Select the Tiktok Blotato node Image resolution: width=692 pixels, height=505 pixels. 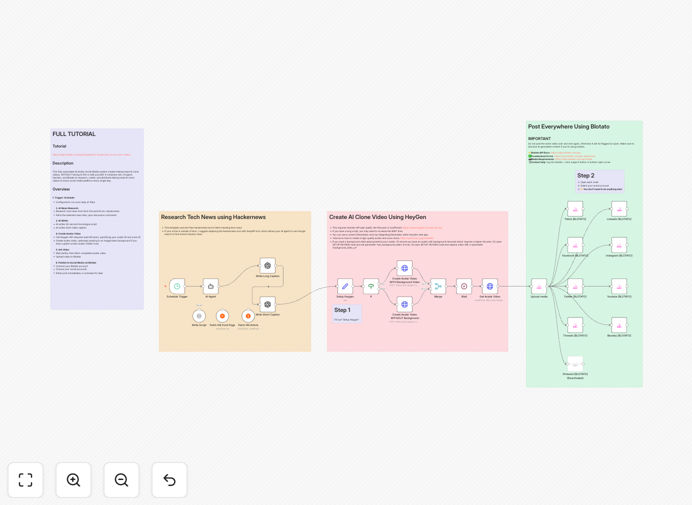[575, 209]
